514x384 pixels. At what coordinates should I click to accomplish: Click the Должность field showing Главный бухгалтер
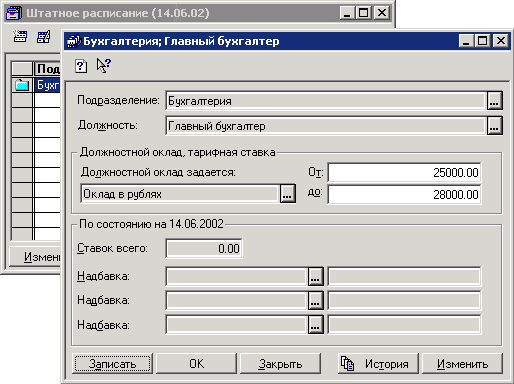pyautogui.click(x=326, y=126)
